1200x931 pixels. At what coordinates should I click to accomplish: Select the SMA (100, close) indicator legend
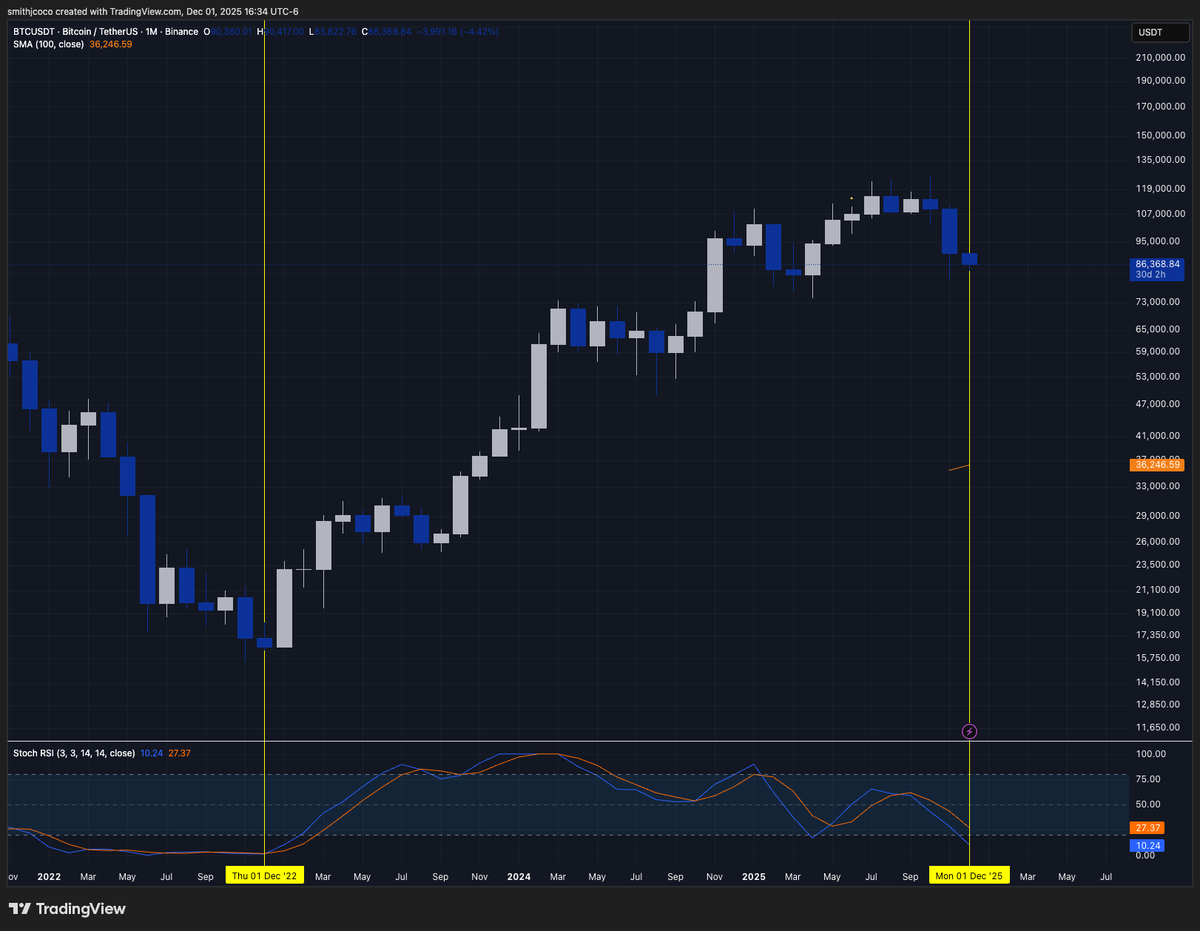[49, 44]
